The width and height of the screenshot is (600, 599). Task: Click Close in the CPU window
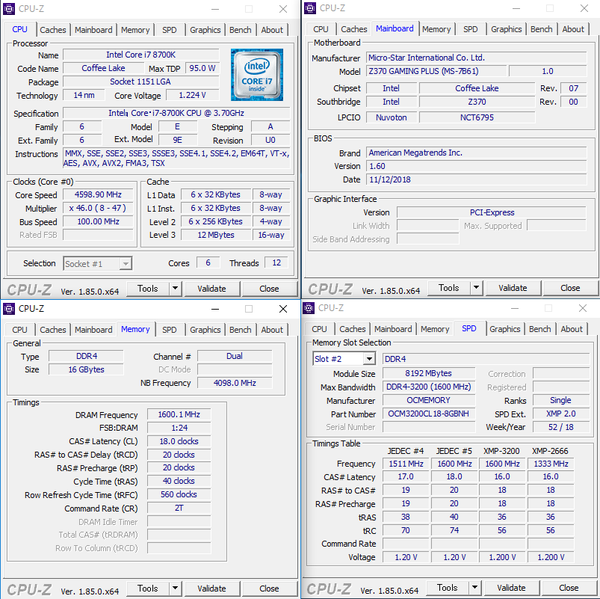pyautogui.click(x=269, y=289)
